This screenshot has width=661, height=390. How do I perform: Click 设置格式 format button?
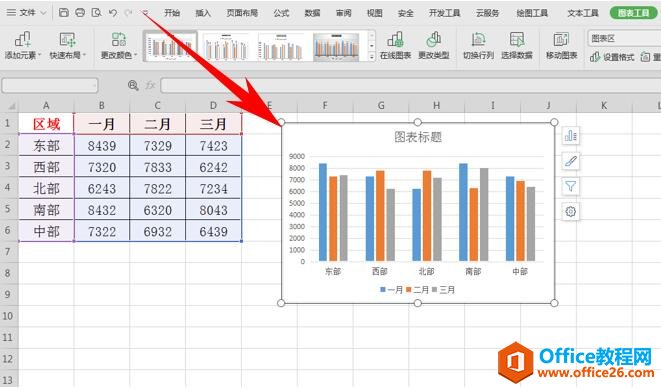tap(612, 57)
